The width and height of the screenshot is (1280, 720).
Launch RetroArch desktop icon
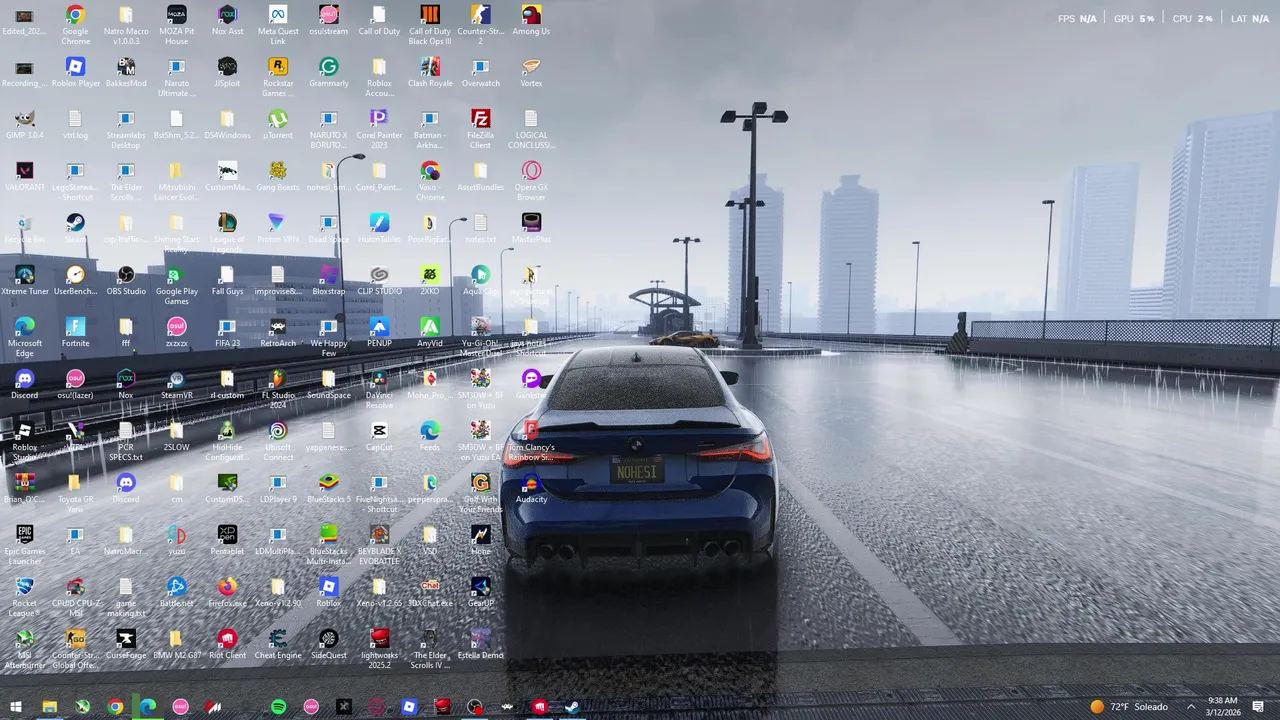coord(278,332)
